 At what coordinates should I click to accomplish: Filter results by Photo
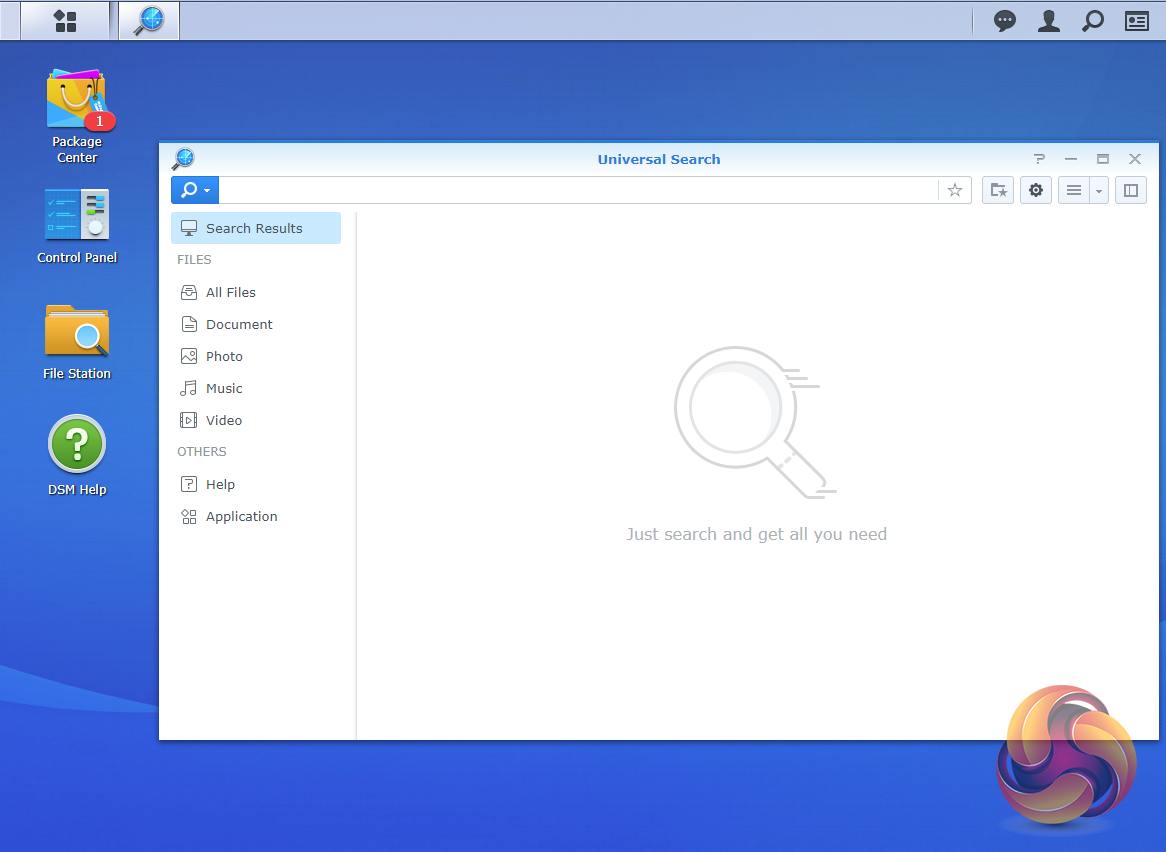256,356
